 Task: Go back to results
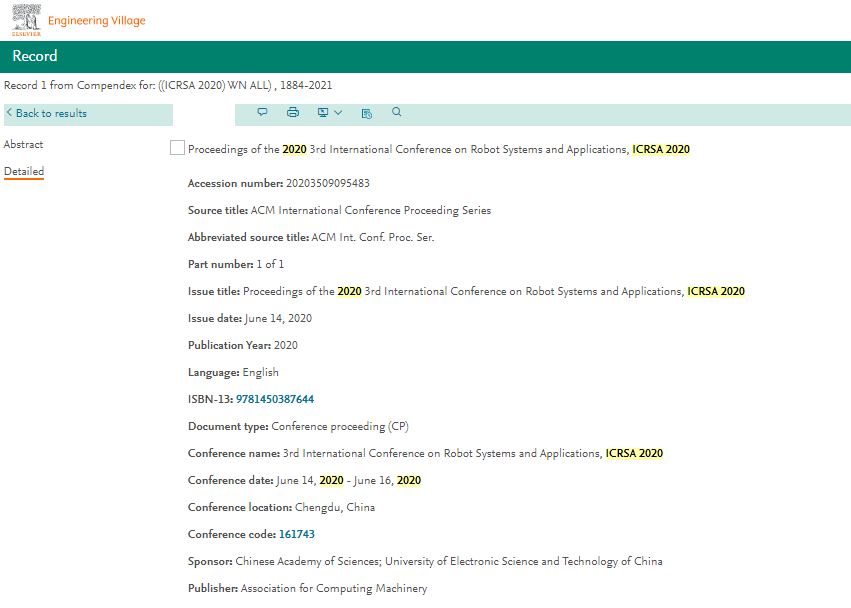(47, 113)
